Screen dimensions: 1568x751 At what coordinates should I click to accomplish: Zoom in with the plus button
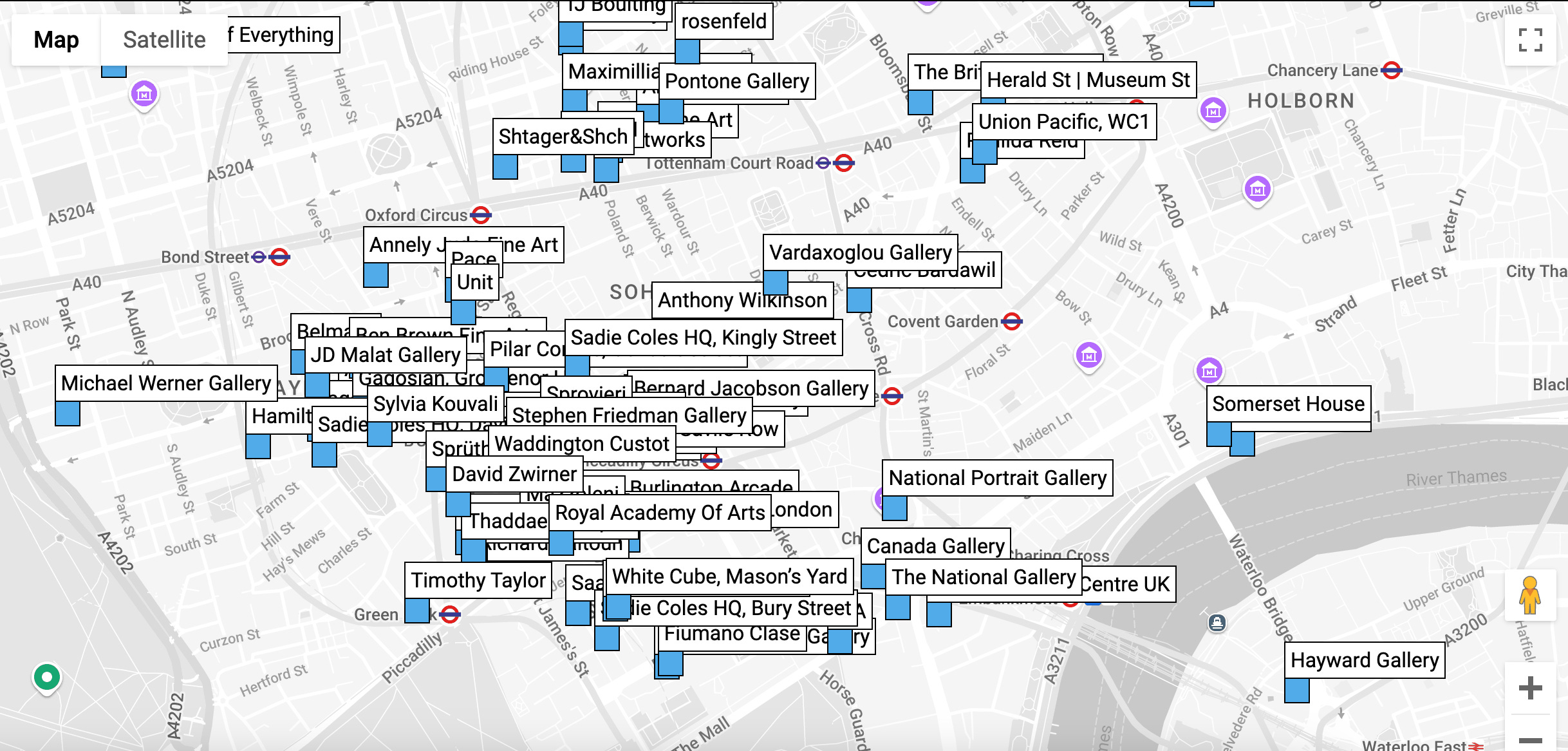click(x=1529, y=688)
